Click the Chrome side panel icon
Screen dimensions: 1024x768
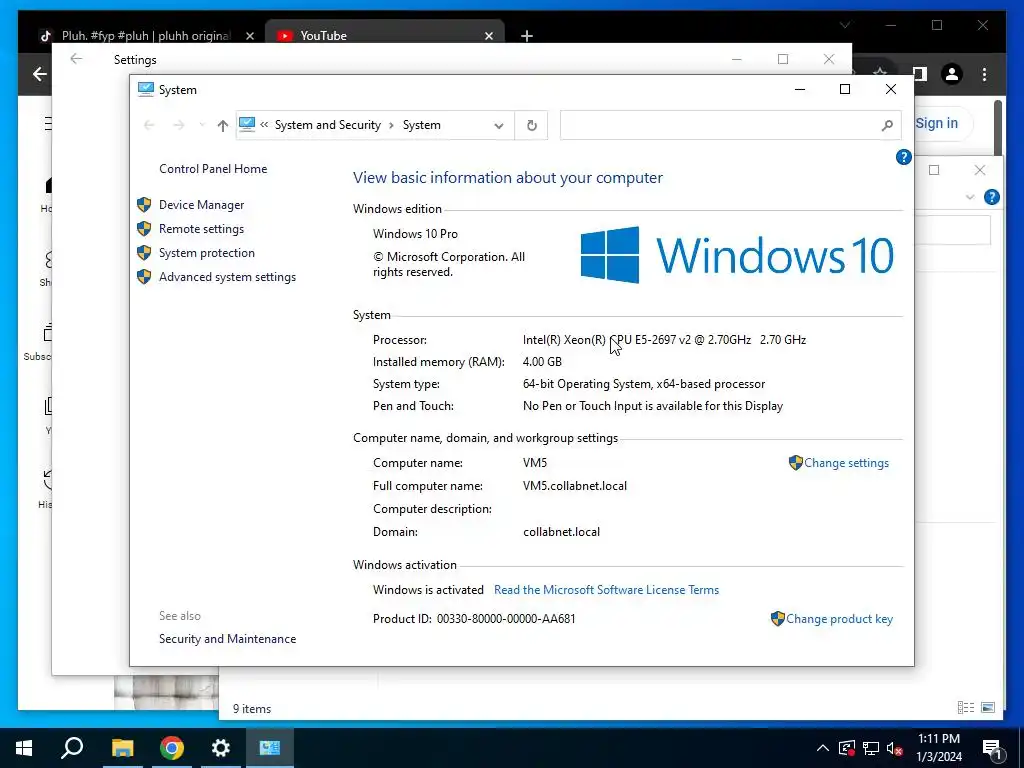(920, 74)
